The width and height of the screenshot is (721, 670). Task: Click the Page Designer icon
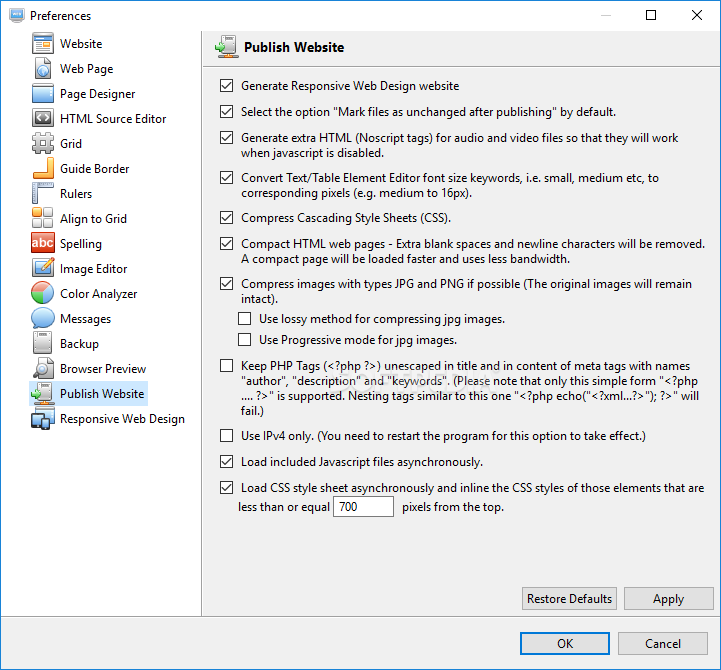coord(43,93)
